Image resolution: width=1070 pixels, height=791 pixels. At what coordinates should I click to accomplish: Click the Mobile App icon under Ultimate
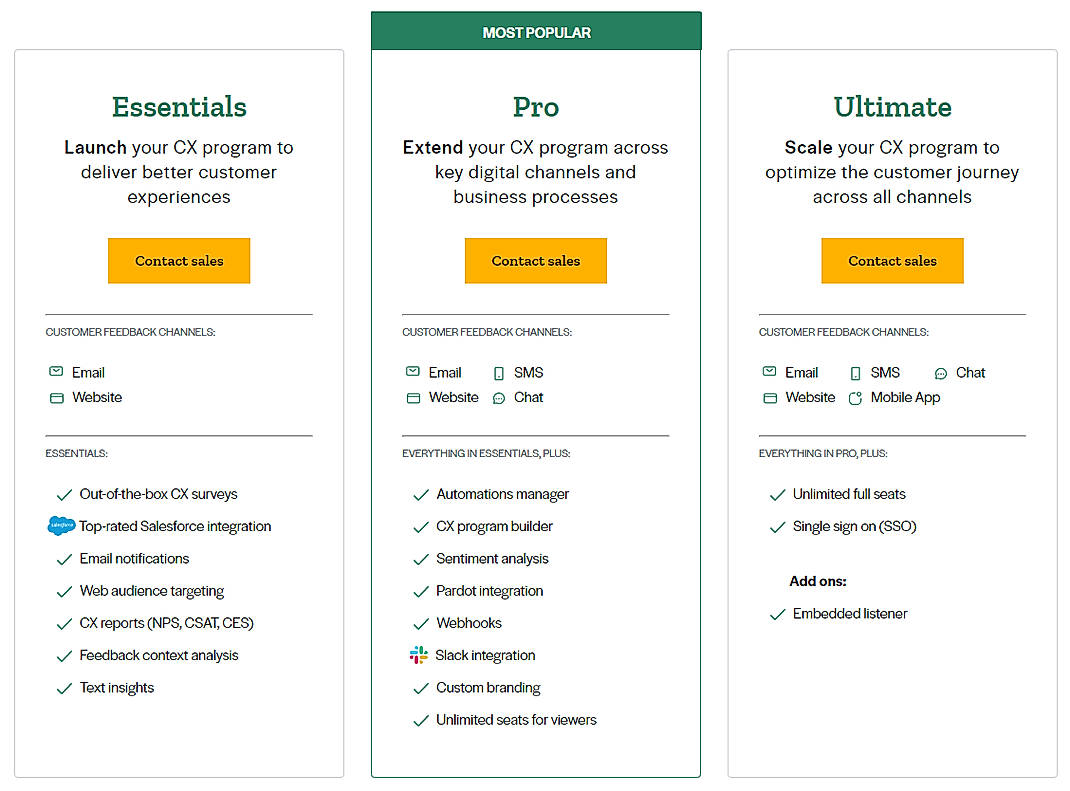pyautogui.click(x=855, y=397)
